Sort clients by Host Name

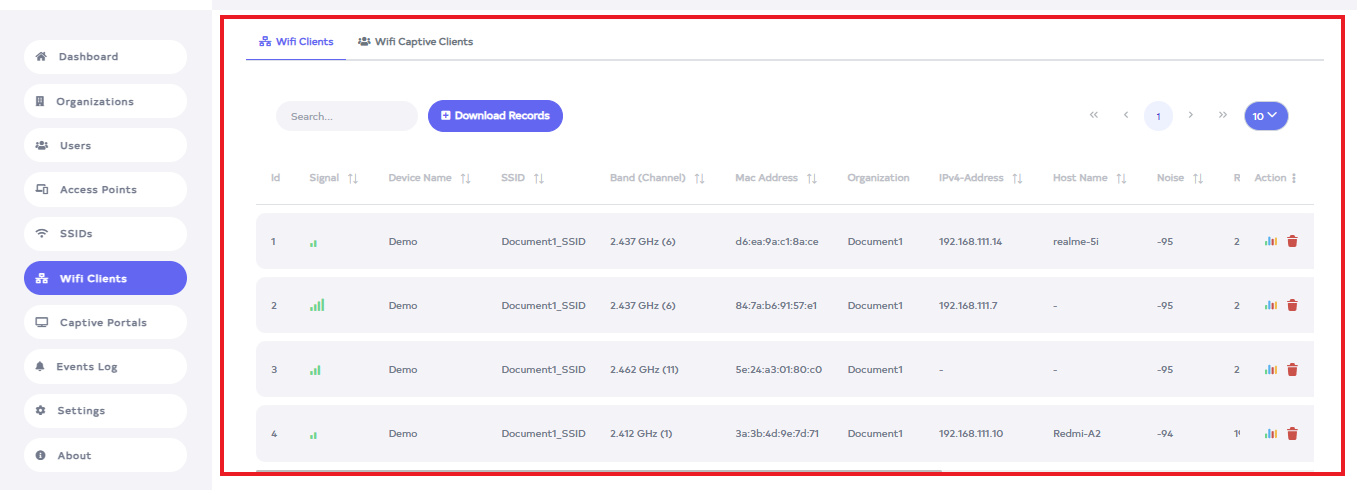1121,178
